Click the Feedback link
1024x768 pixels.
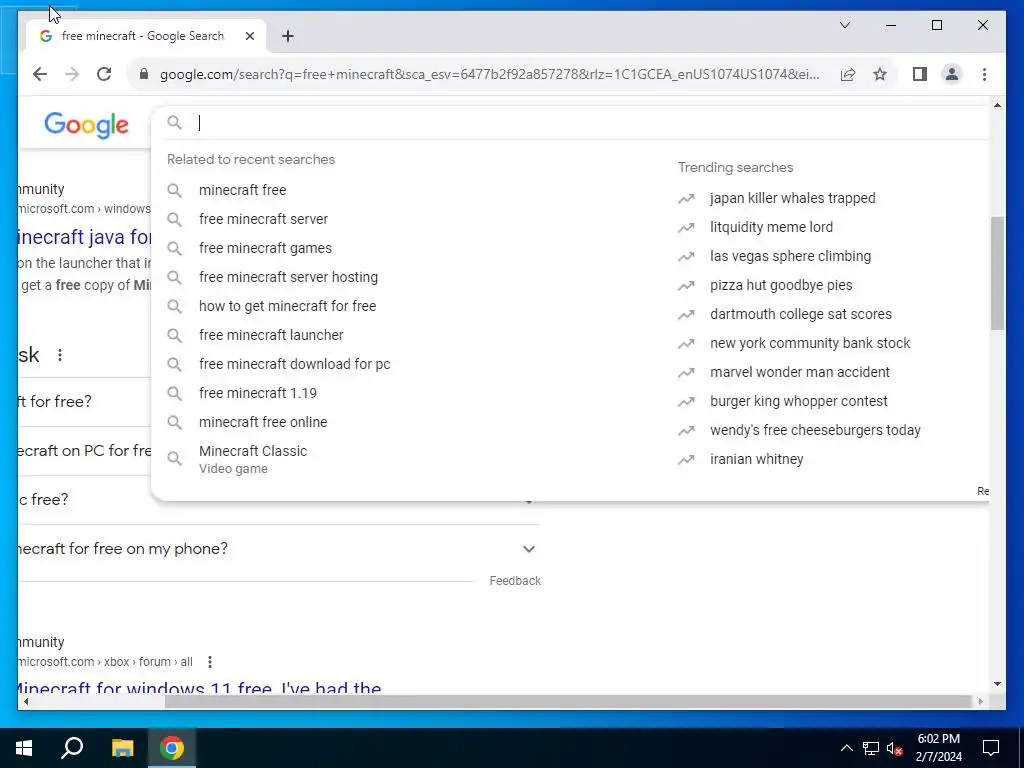[x=515, y=581]
